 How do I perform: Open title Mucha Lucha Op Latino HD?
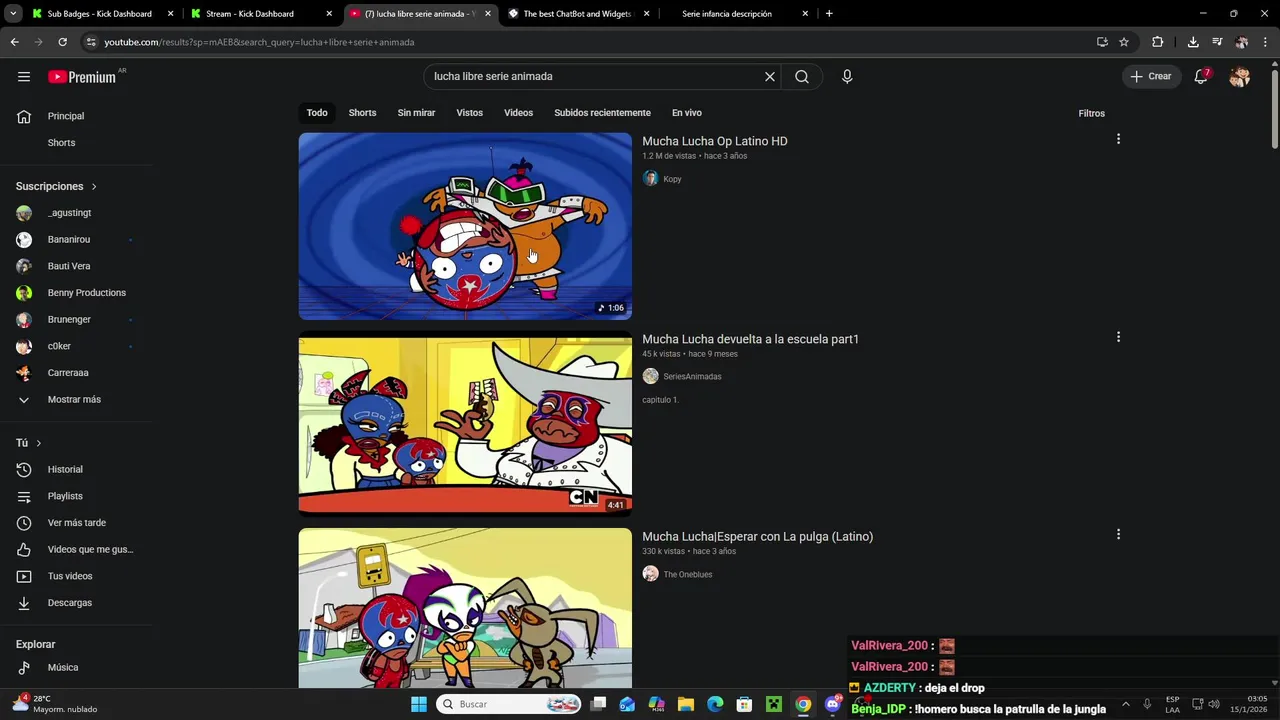(715, 141)
